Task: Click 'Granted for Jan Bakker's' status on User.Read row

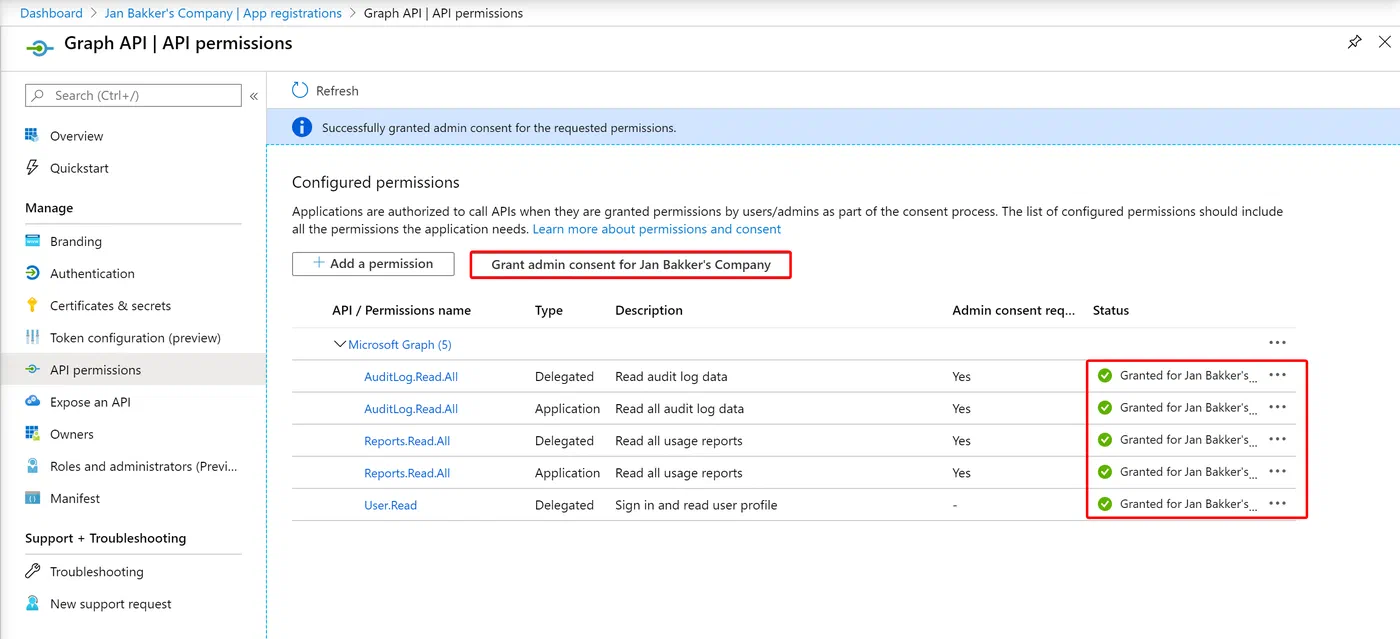Action: (1188, 504)
